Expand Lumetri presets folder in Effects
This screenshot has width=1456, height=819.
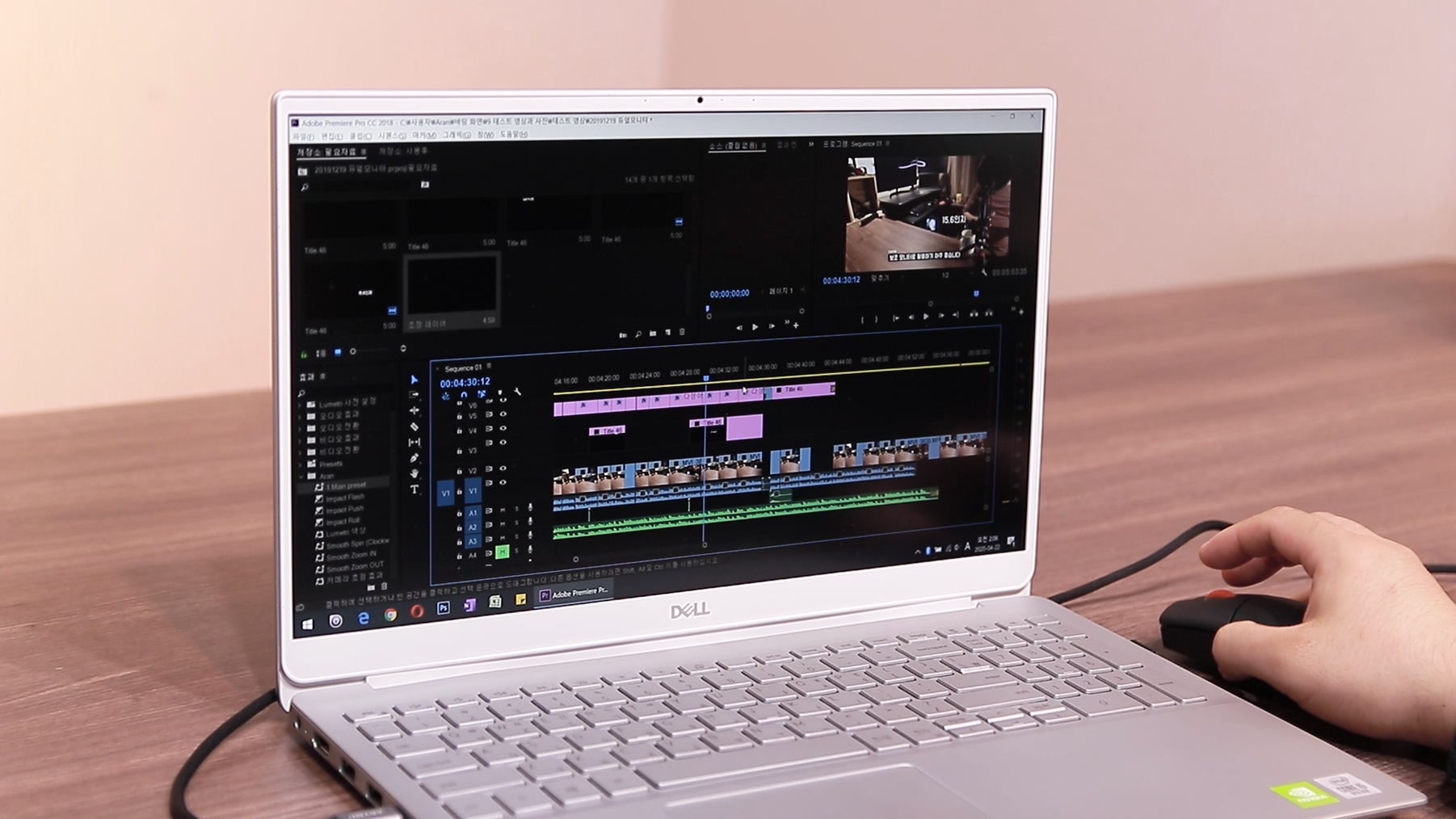click(301, 405)
